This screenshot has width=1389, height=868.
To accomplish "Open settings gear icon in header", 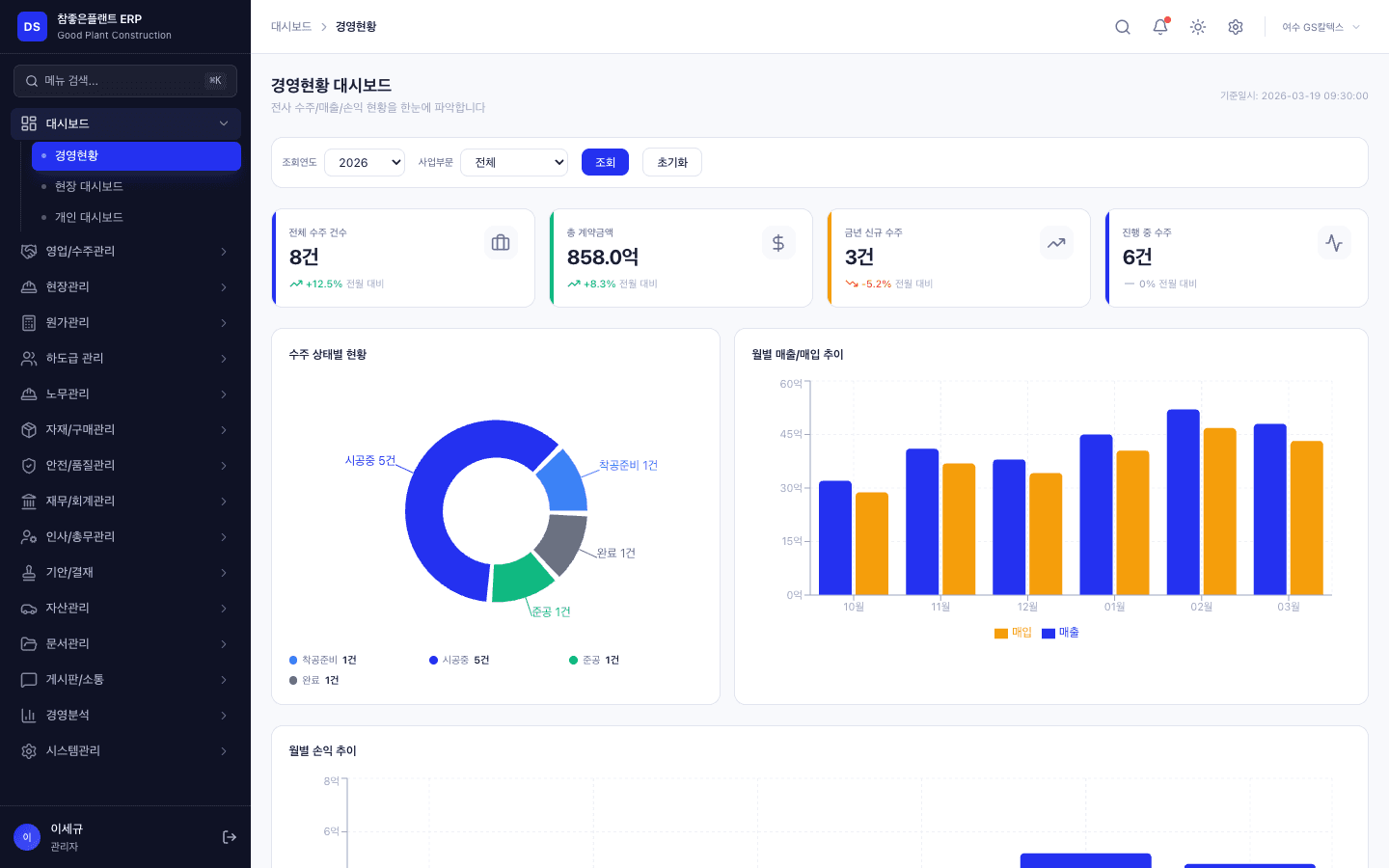I will [x=1236, y=27].
